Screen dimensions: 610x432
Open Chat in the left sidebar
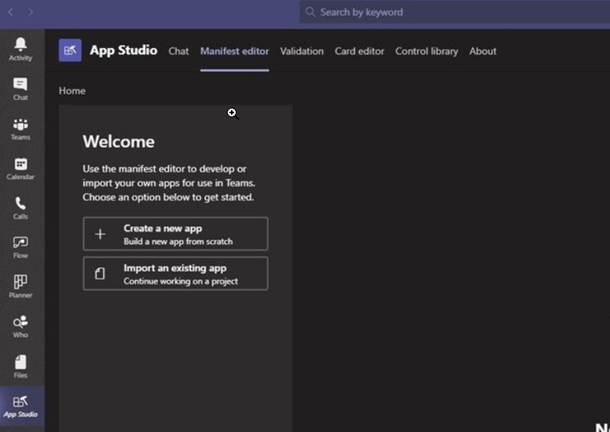tap(21, 89)
